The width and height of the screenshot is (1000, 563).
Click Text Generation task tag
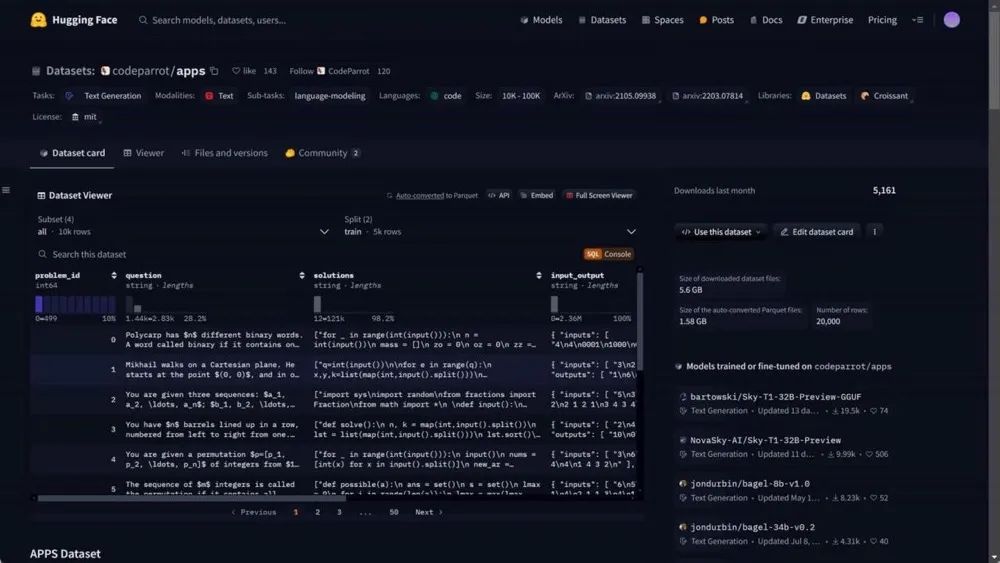click(104, 96)
